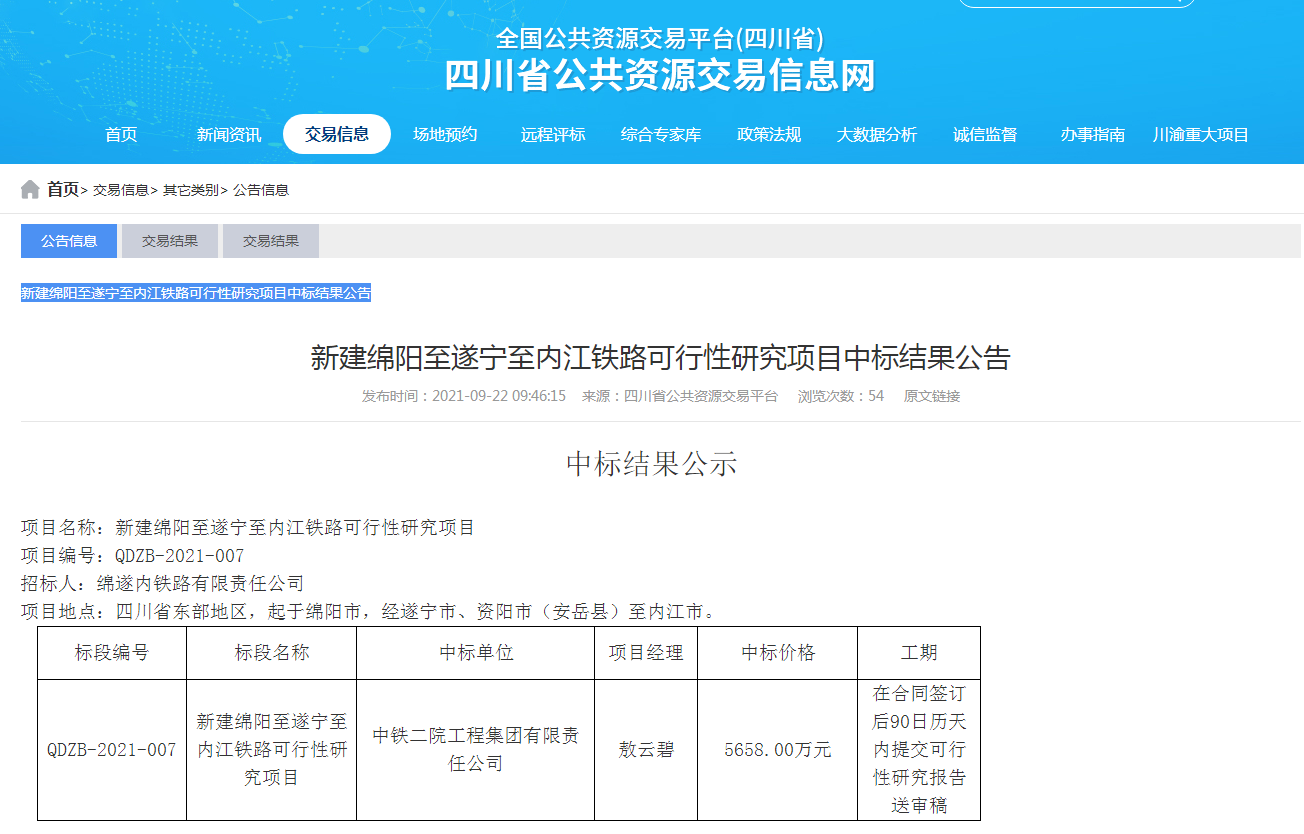1304x834 pixels.
Task: Click platform heading 全国公共资源交易平台(四川省)
Action: (660, 39)
